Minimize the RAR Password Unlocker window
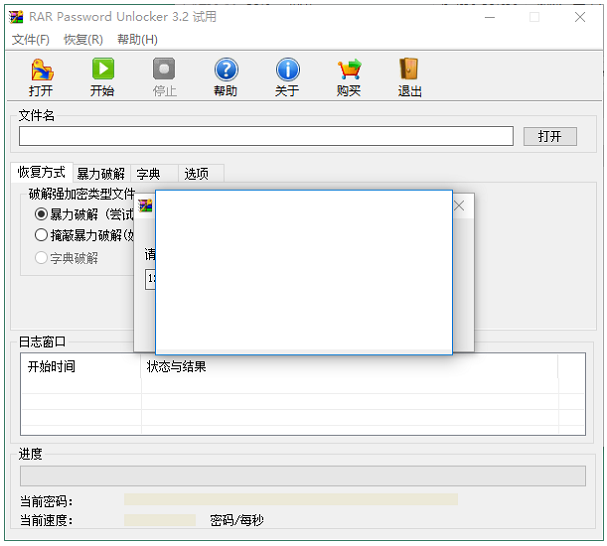Image resolution: width=607 pixels, height=546 pixels. [x=490, y=17]
